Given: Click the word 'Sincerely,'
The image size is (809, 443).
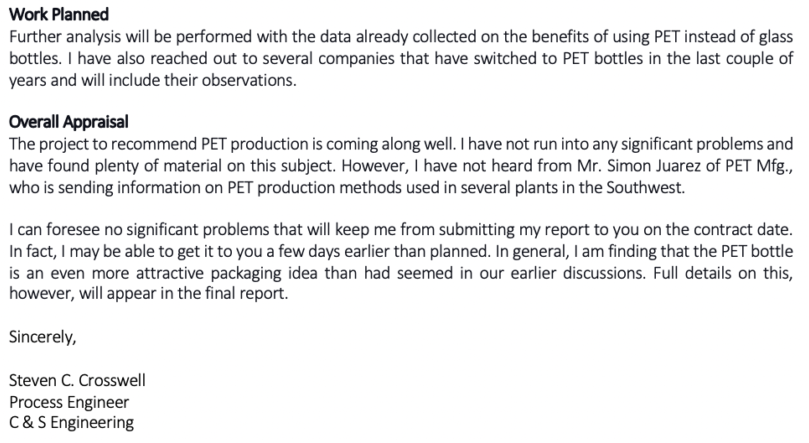Looking at the screenshot, I should pyautogui.click(x=42, y=337).
